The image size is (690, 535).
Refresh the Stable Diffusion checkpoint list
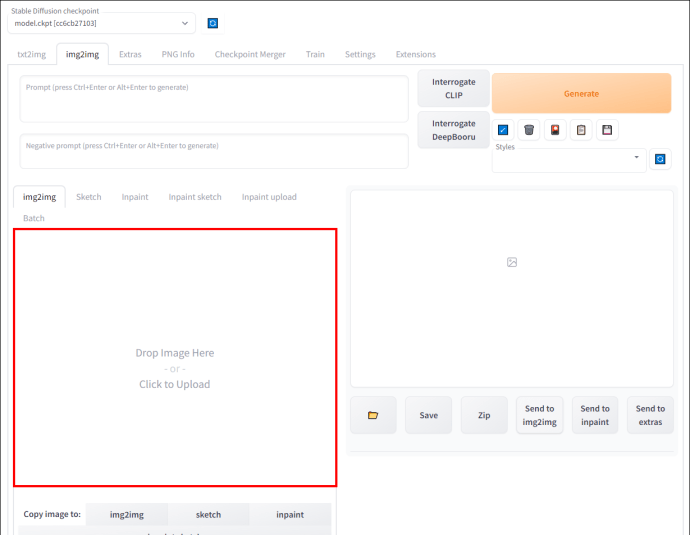pos(213,23)
